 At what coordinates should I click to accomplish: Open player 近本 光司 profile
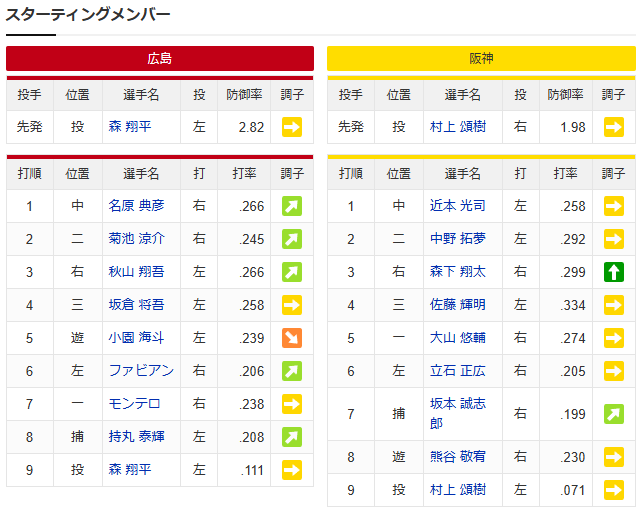click(458, 205)
